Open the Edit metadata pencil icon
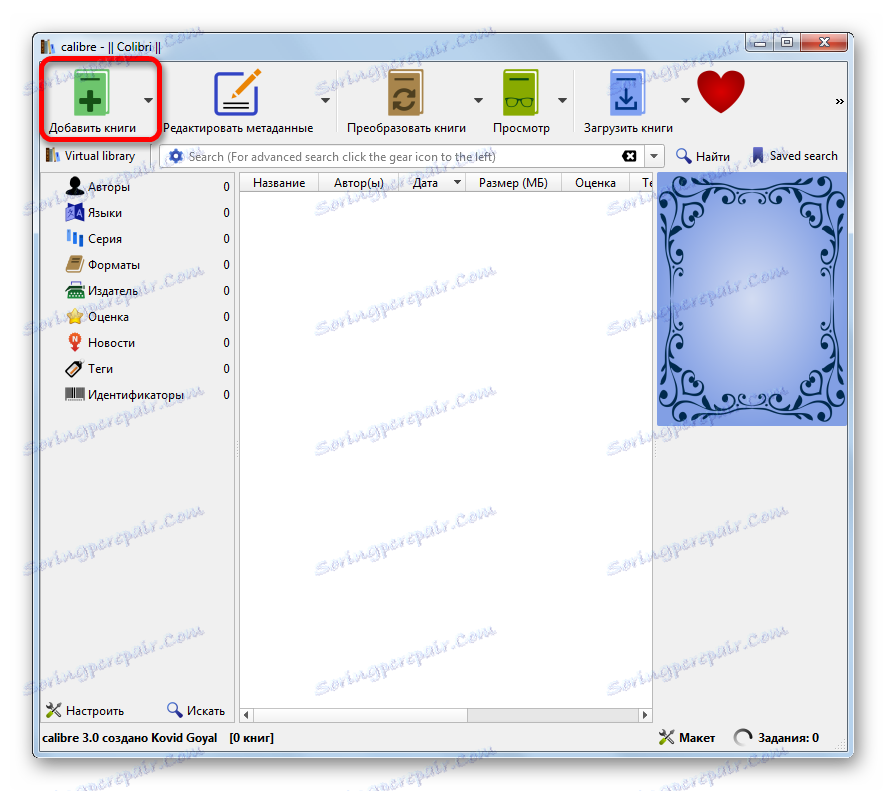Viewport: 887px width, 791px height. [238, 93]
